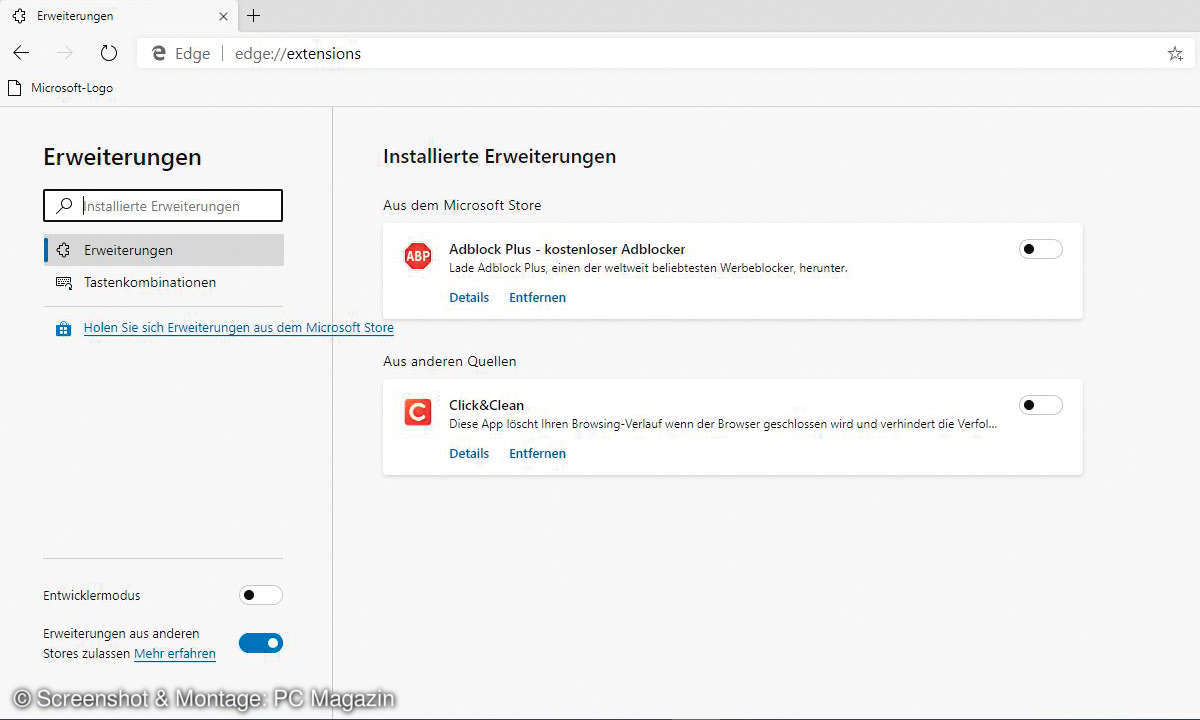Click the Installierte Erweiterungen search field

[163, 206]
